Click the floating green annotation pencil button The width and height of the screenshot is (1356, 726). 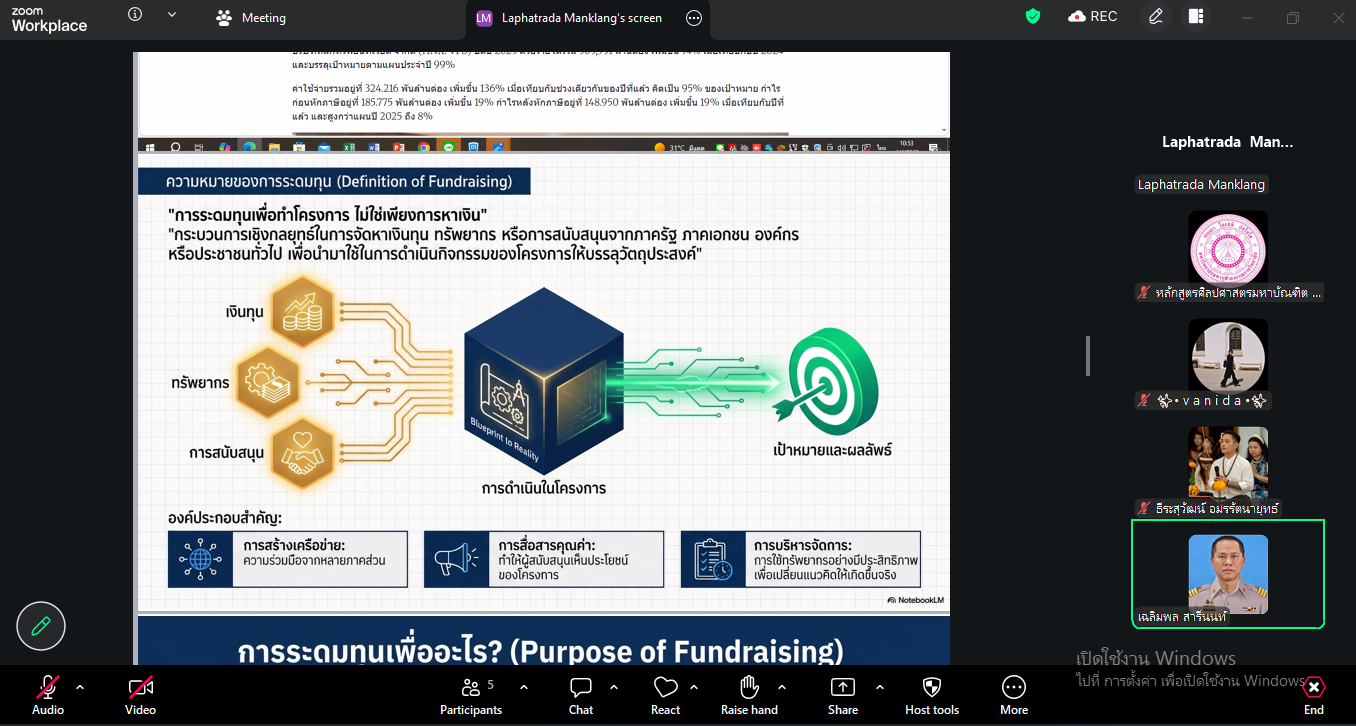click(41, 627)
